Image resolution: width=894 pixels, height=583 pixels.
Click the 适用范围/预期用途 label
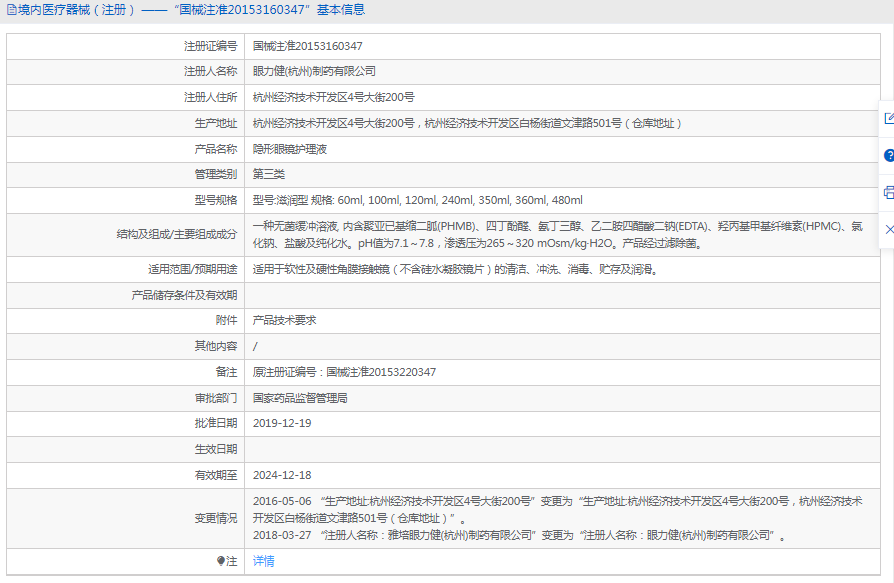pyautogui.click(x=193, y=270)
